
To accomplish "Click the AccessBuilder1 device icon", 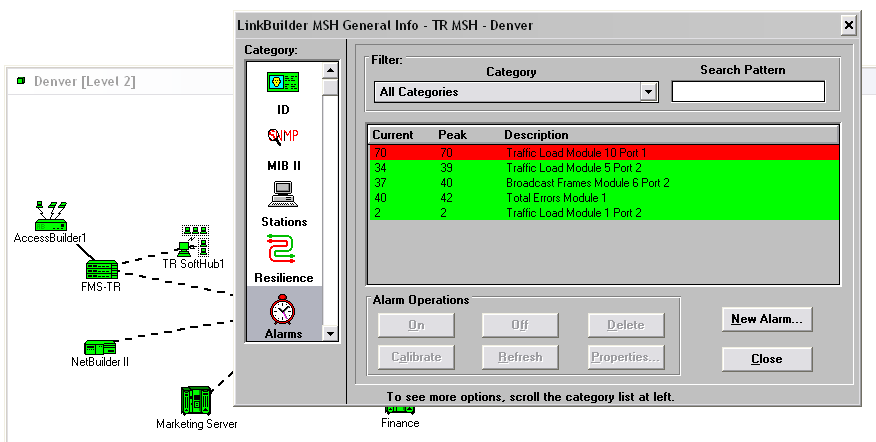I will (50, 216).
